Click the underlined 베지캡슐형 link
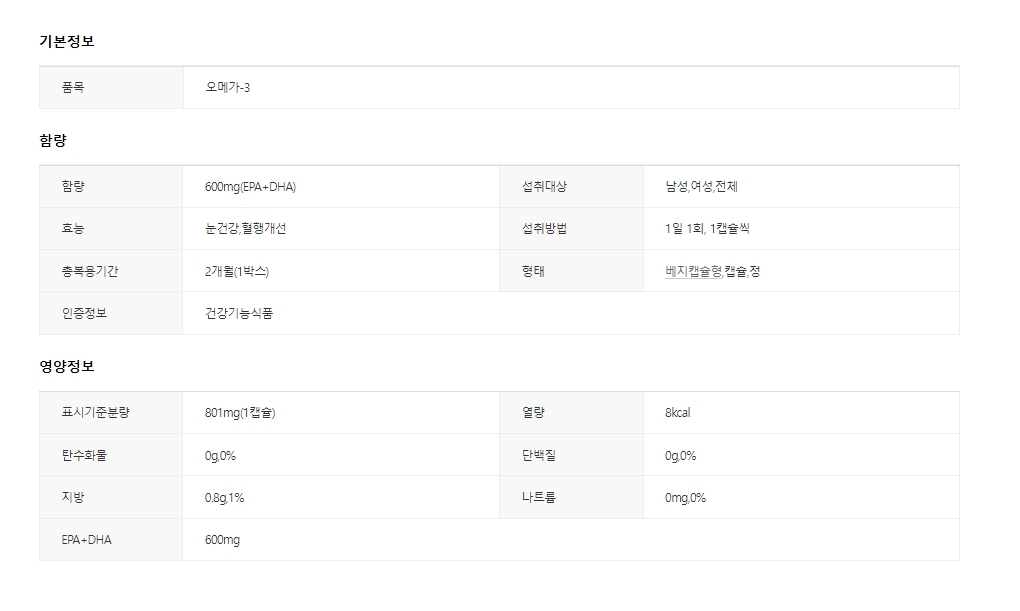 pyautogui.click(x=693, y=271)
